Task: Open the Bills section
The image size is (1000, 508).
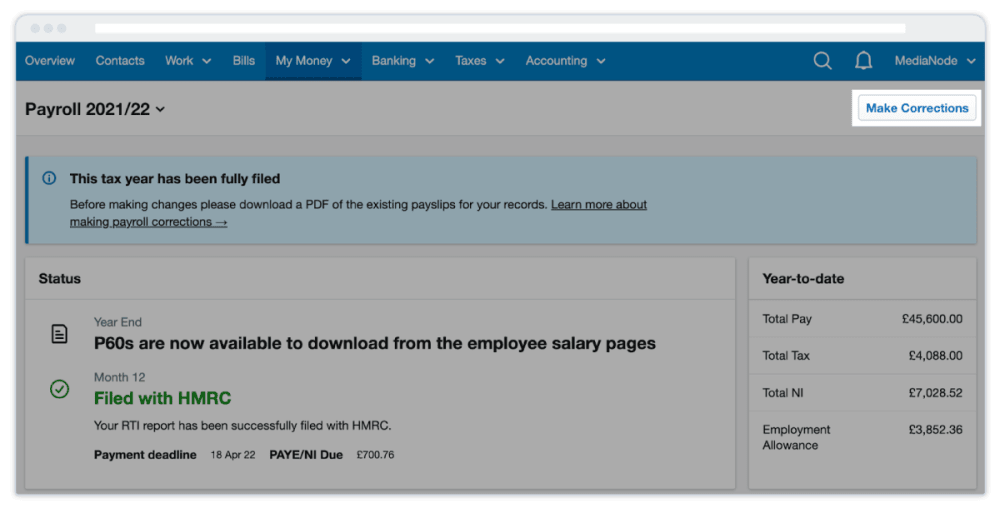Action: [244, 61]
